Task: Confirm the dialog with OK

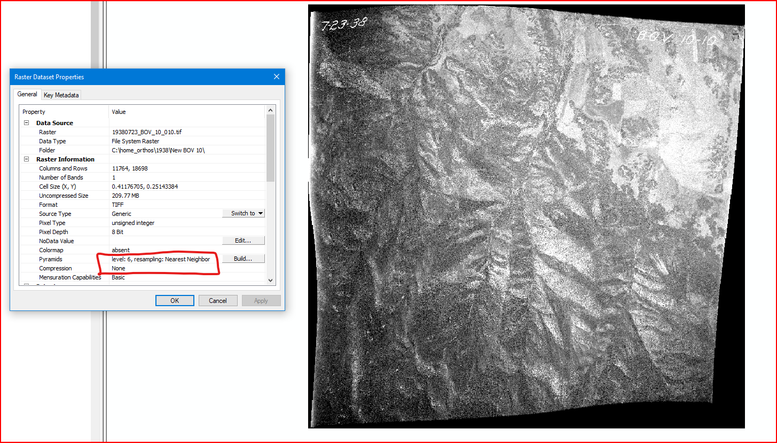Action: (174, 301)
